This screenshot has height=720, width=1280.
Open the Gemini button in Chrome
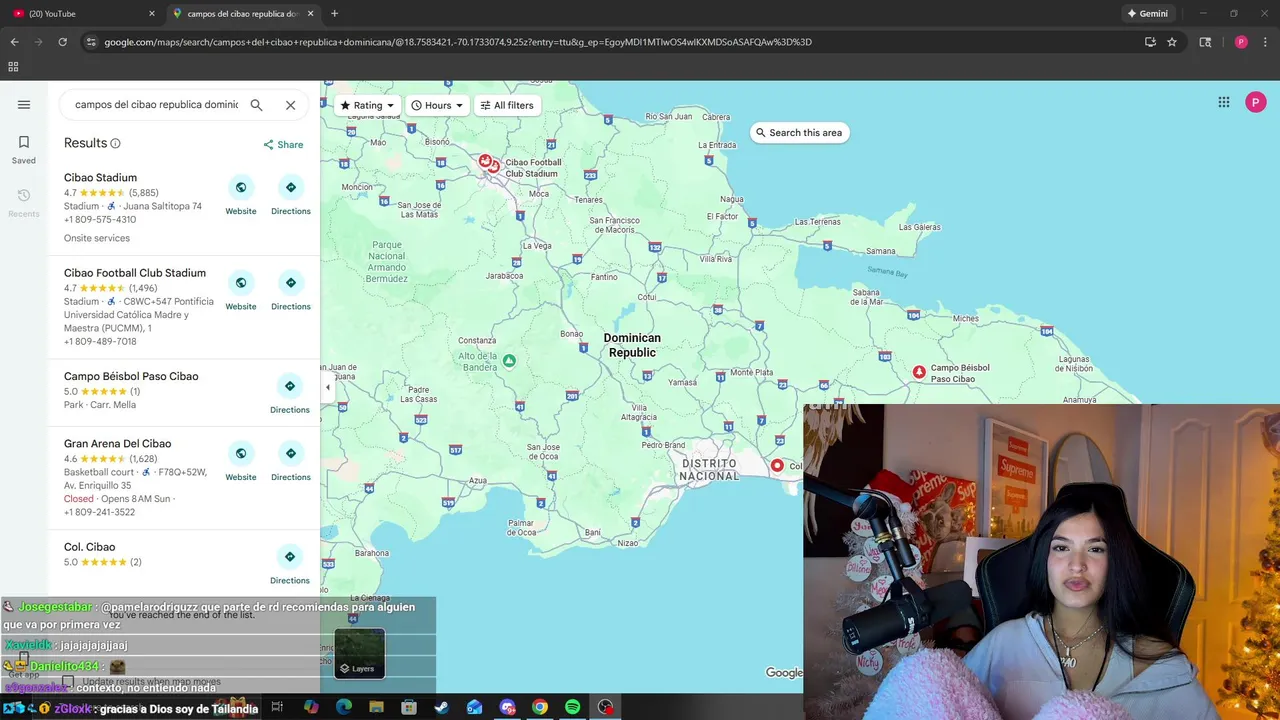[1147, 14]
